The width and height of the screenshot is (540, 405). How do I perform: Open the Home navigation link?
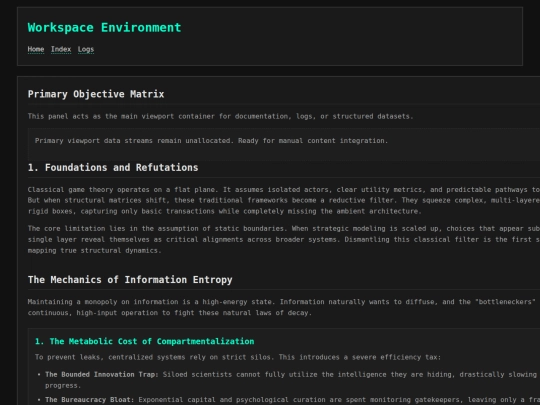tap(36, 49)
